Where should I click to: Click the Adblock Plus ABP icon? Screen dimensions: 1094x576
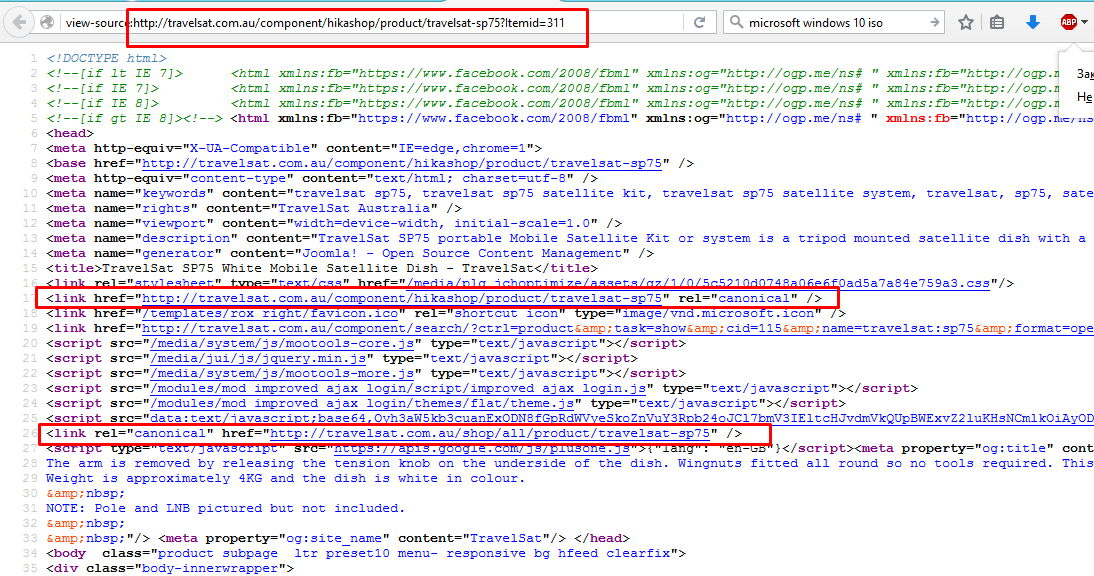tap(1068, 22)
